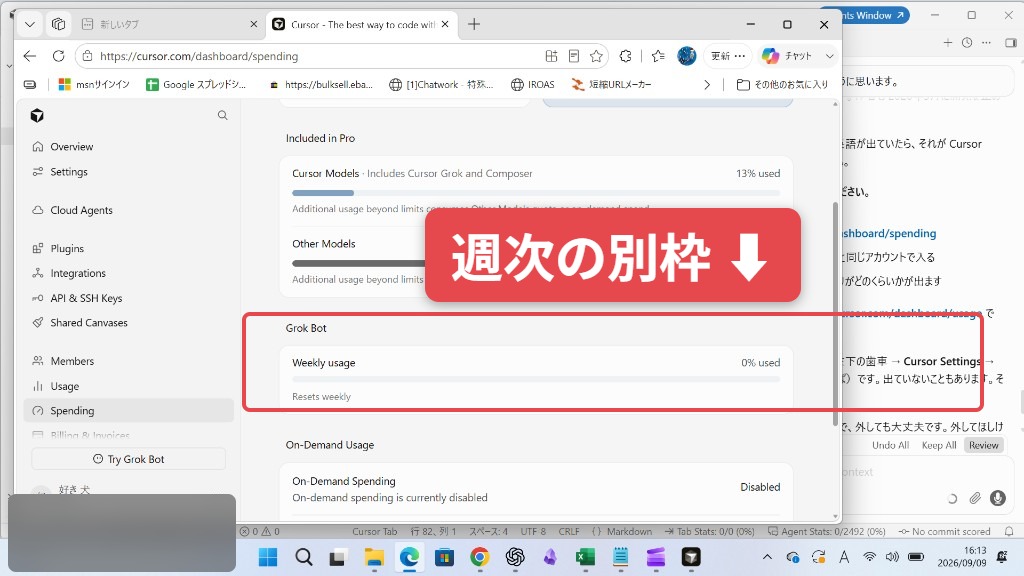The height and width of the screenshot is (576, 1024).
Task: Reload the page with refresh icon
Action: coord(59,56)
